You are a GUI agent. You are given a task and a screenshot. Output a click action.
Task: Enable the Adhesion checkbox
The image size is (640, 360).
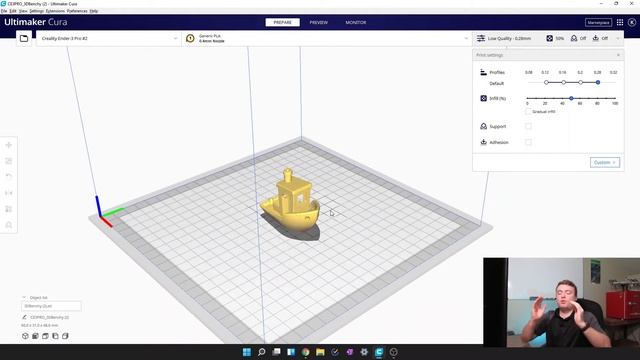tap(528, 142)
